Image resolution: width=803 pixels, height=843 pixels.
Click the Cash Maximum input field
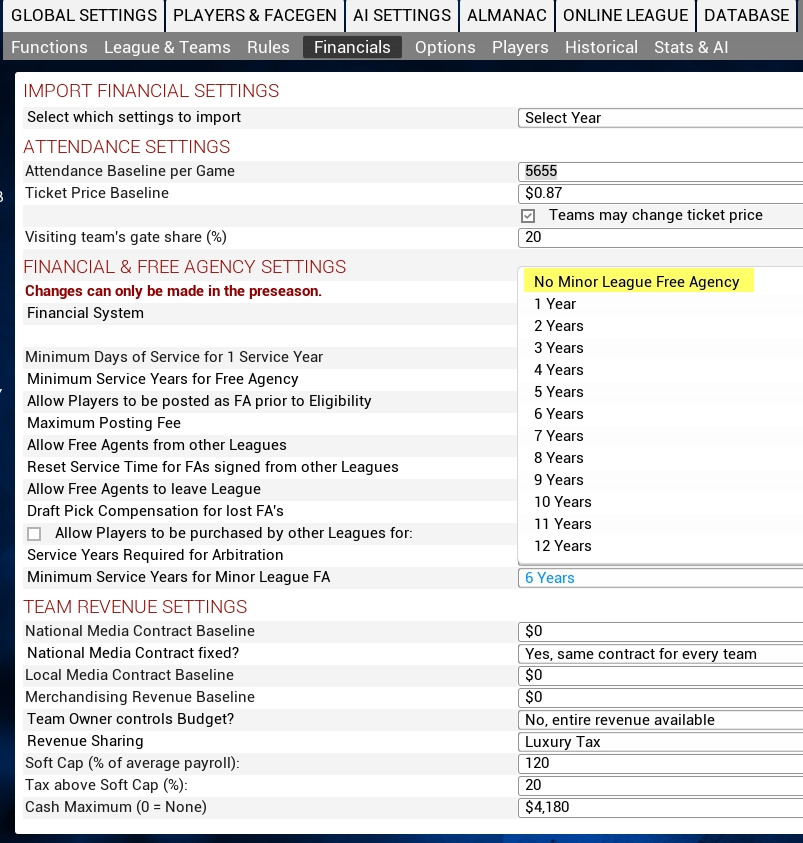(660, 807)
